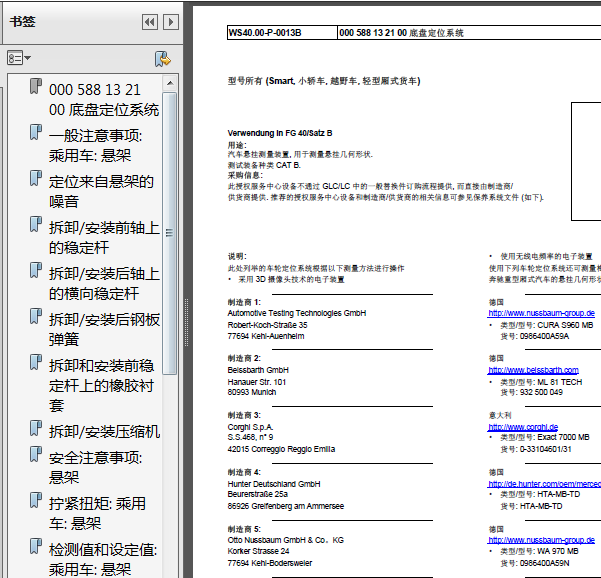
Task: Click heading 000 588 13 21 00 底盘定位系统 in document
Action: pyautogui.click(x=401, y=33)
